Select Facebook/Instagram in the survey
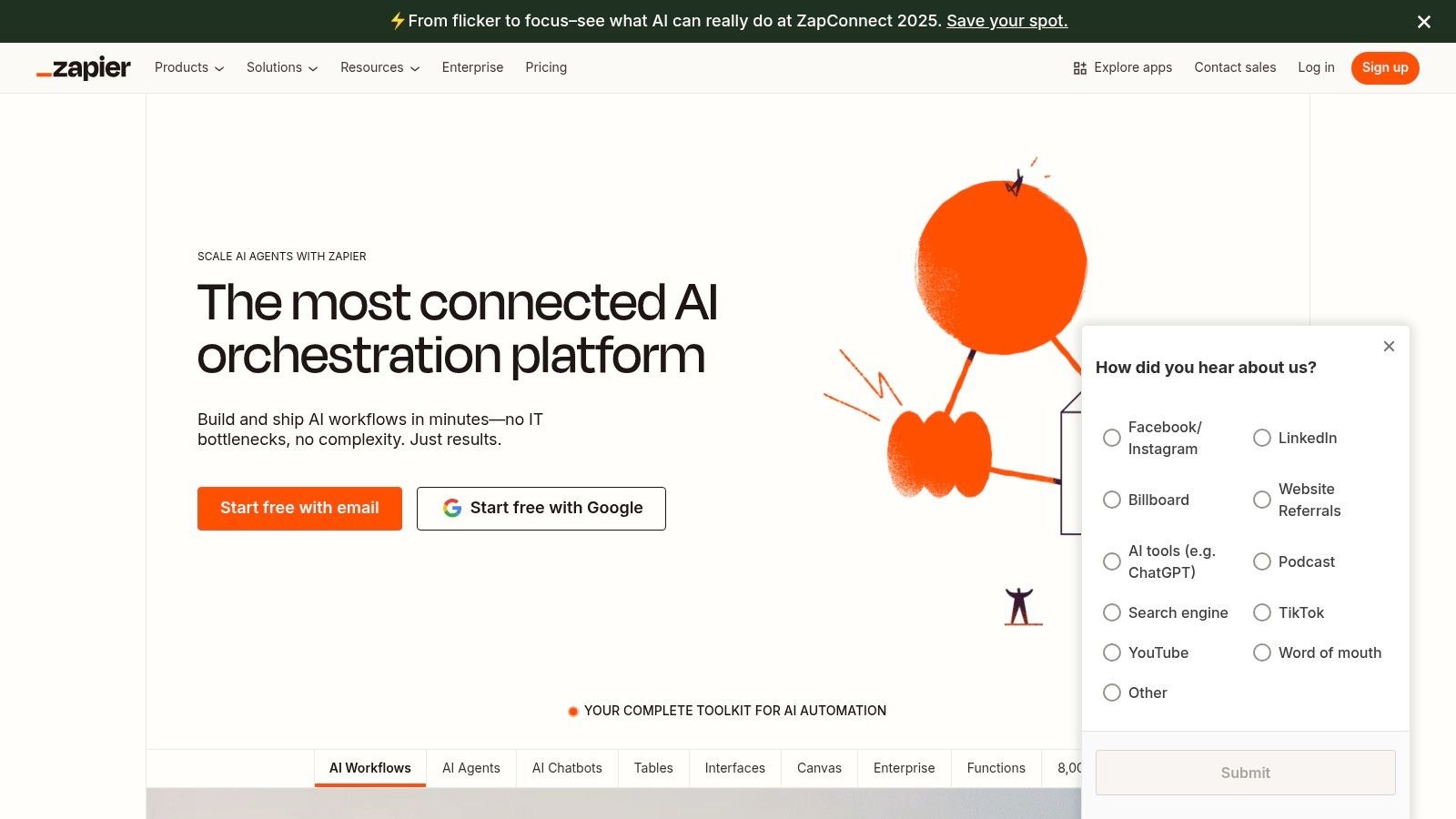 click(1112, 438)
